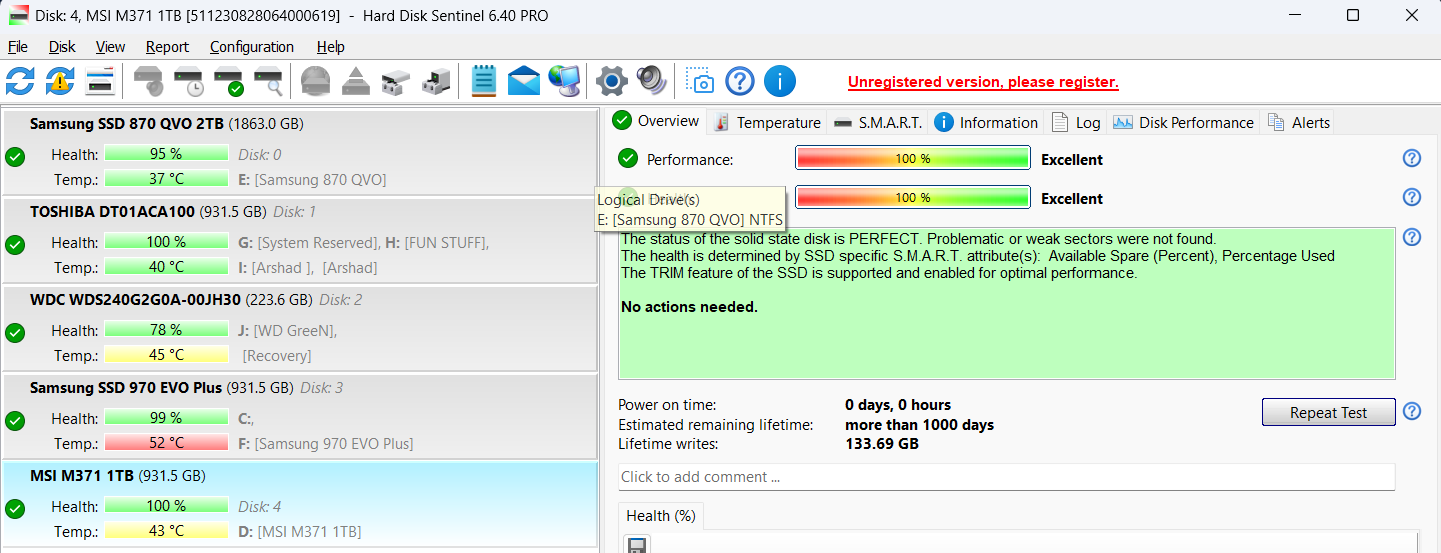Image resolution: width=1441 pixels, height=553 pixels.
Task: Click help icon beside green status text box
Action: click(1412, 237)
